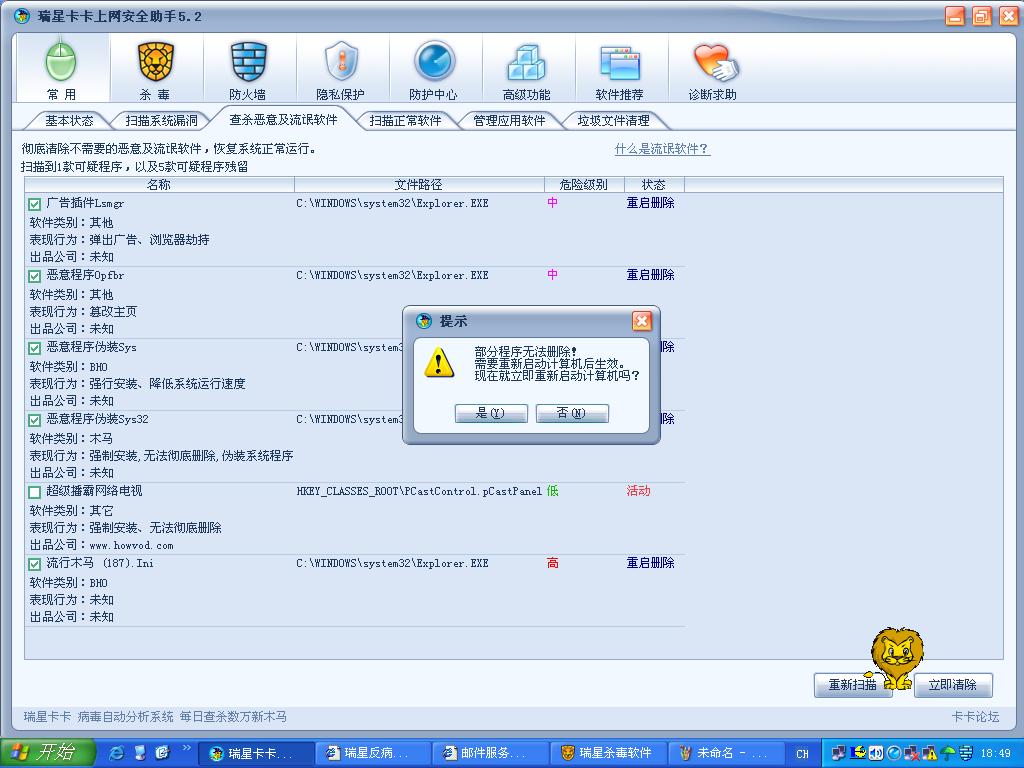Switch to the 管理应用软件 tab
The width and height of the screenshot is (1024, 768).
(x=509, y=120)
